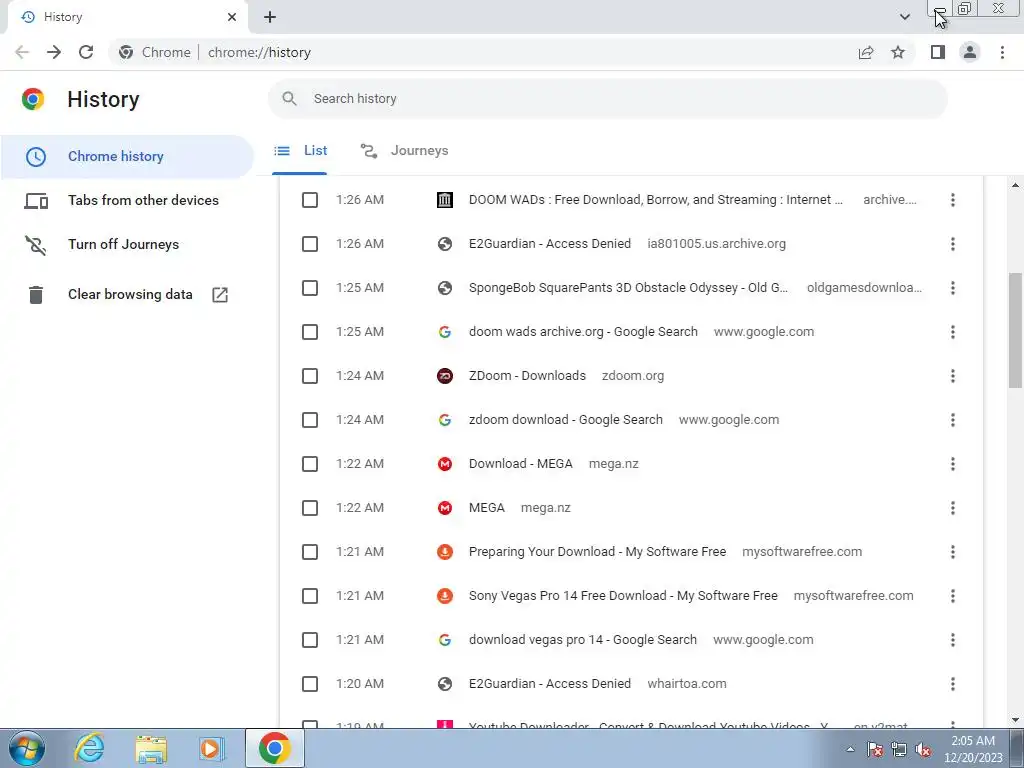Click the globe favicon on SpongeBob row

point(445,288)
